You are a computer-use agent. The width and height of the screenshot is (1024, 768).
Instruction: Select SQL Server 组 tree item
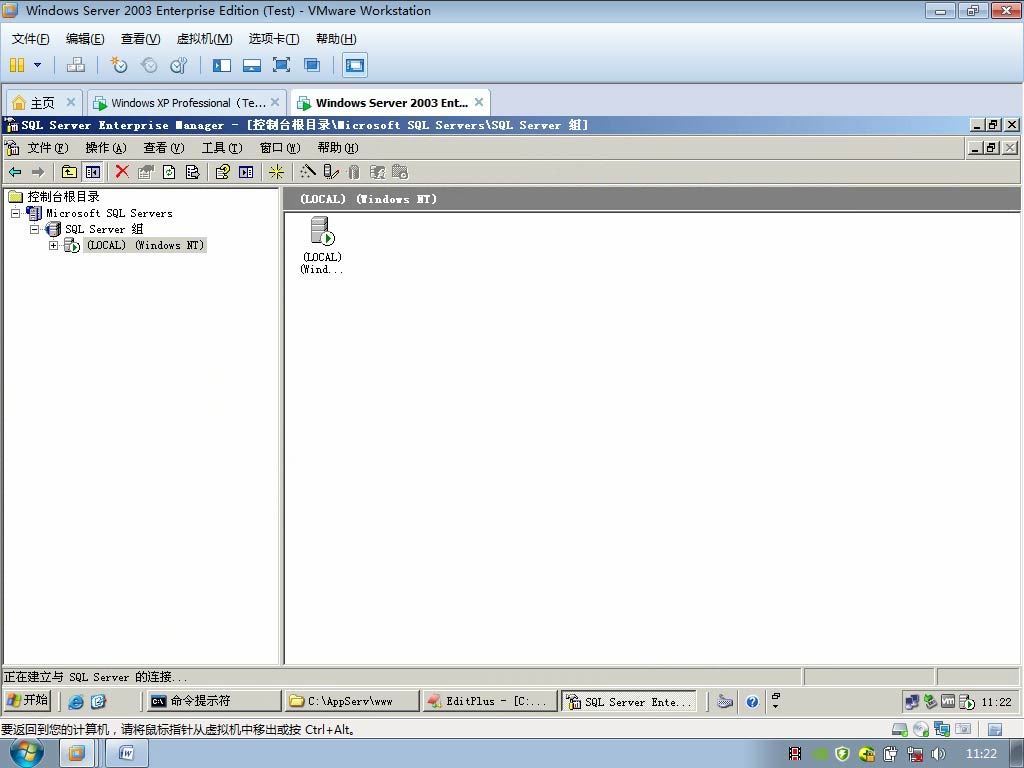(x=104, y=229)
